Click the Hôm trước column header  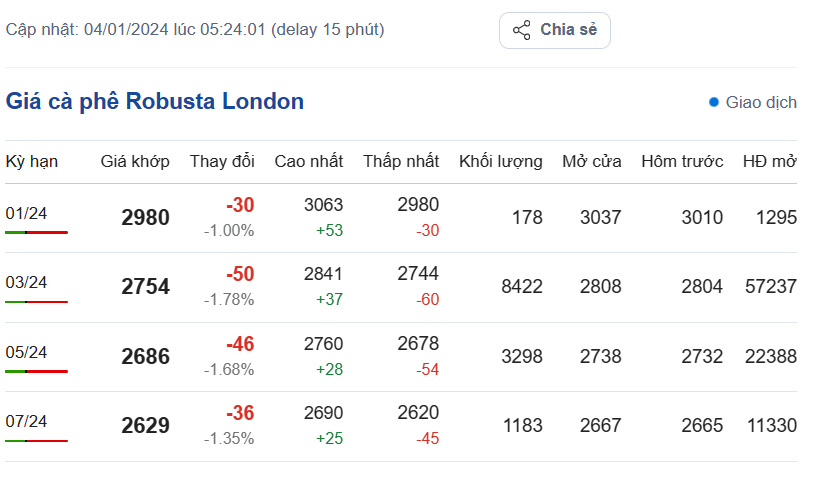[x=682, y=161]
